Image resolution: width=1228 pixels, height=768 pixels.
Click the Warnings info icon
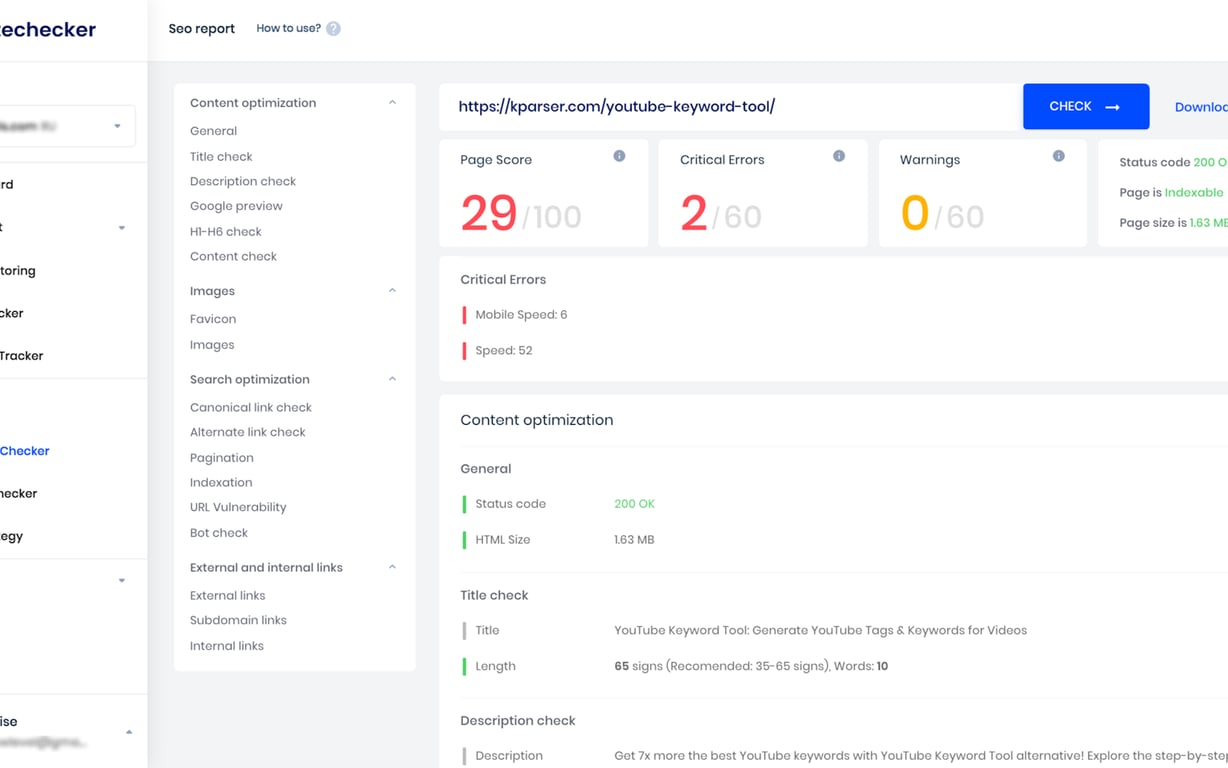click(x=1058, y=156)
